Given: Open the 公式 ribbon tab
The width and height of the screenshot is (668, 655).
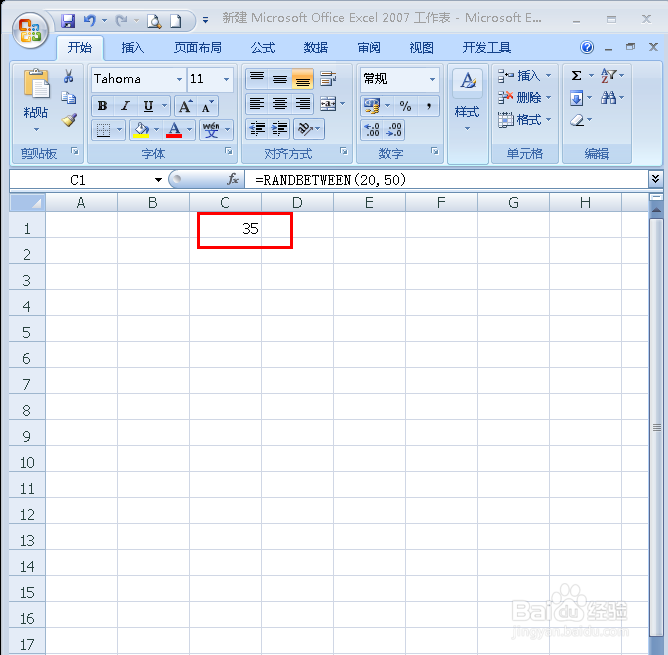Looking at the screenshot, I should coord(263,47).
